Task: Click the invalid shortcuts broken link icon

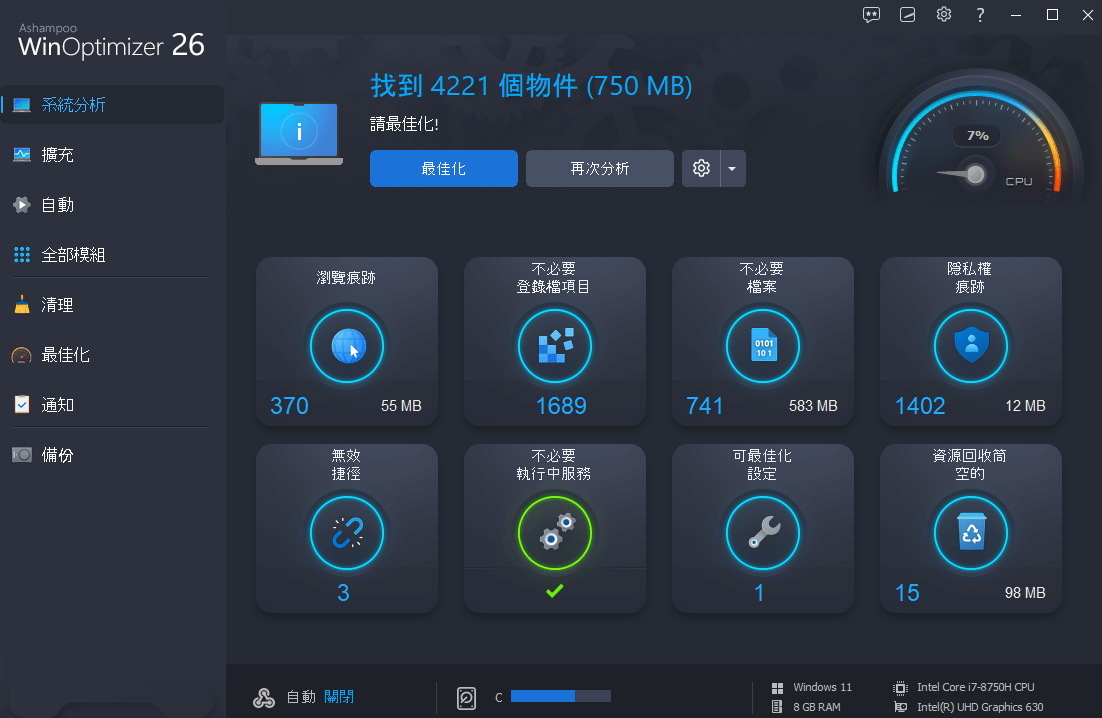Action: click(x=347, y=534)
